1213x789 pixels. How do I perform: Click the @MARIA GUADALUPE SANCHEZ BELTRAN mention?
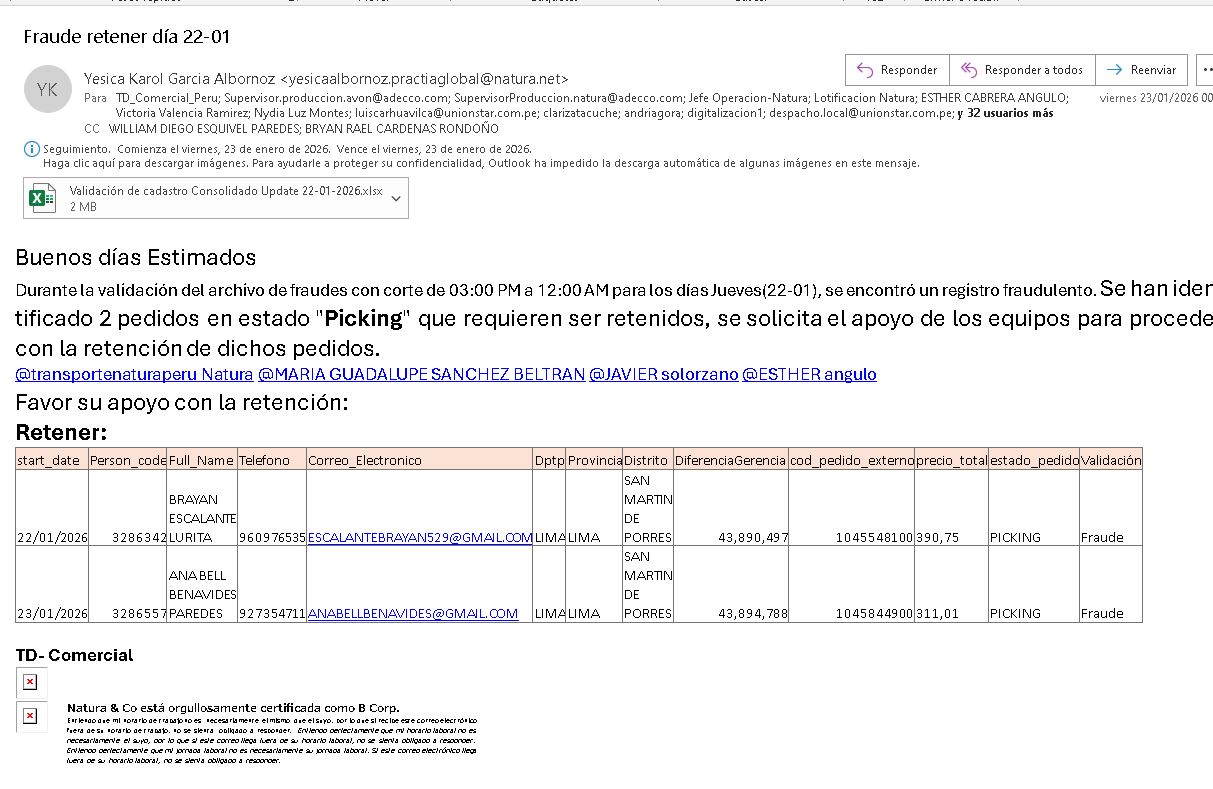(x=421, y=374)
